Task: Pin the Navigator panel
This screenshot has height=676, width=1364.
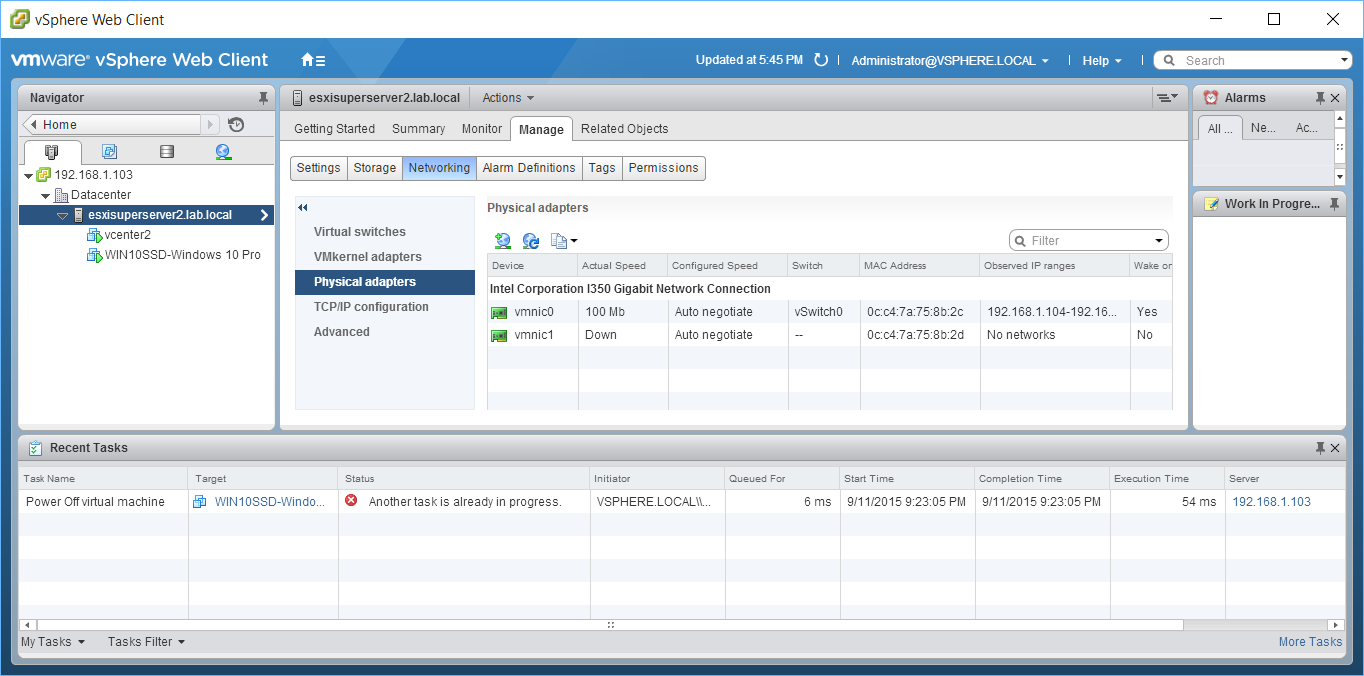Action: pyautogui.click(x=263, y=98)
